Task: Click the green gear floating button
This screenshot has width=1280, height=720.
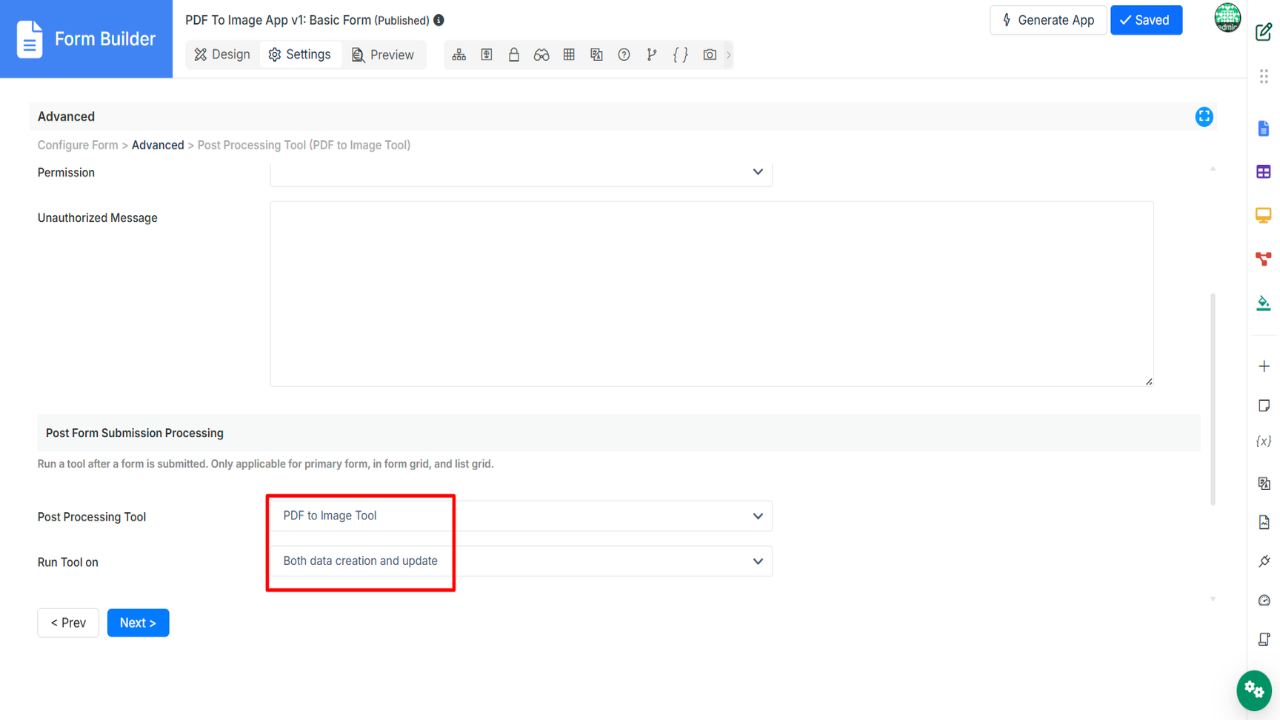Action: 1254,690
